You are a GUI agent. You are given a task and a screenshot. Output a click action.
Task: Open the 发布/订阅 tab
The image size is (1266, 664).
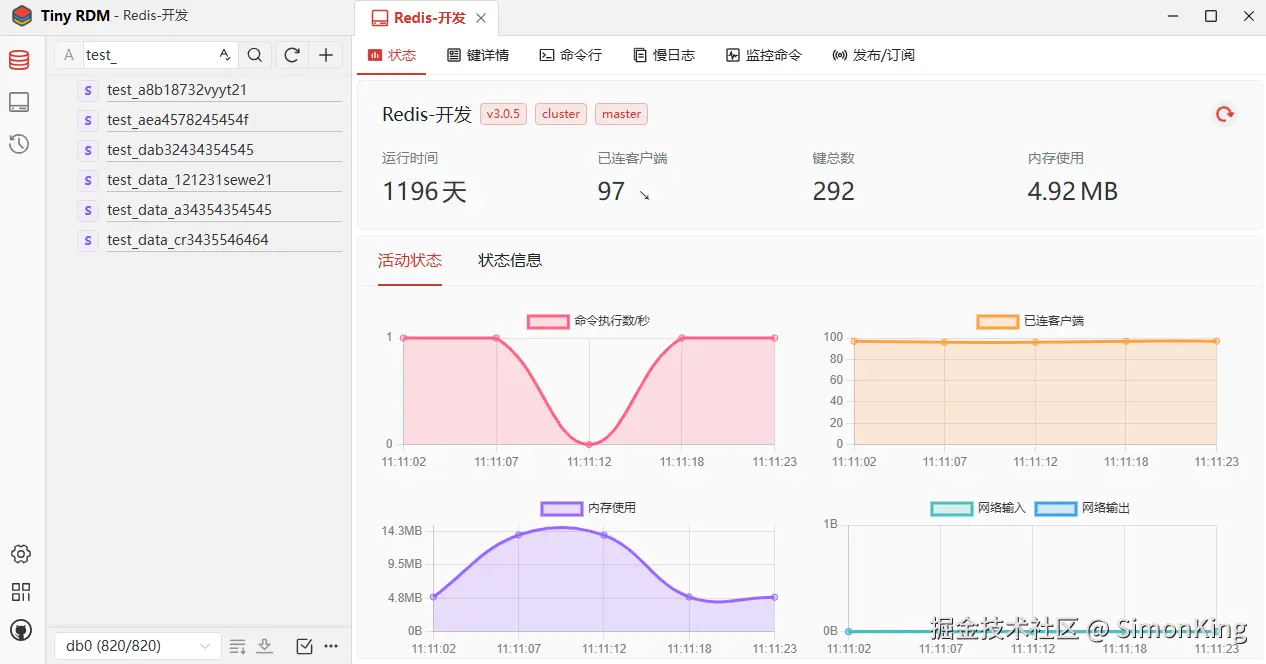click(x=873, y=55)
